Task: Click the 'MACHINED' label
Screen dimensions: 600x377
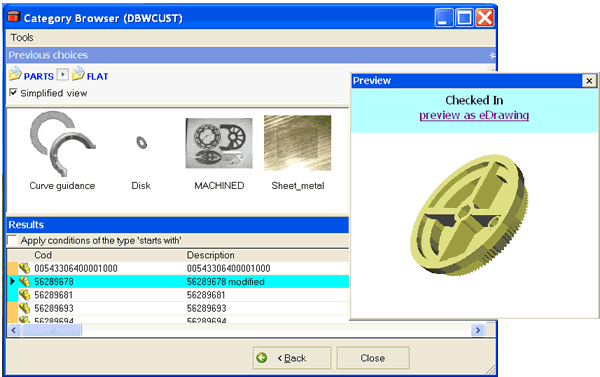Action: pos(219,186)
